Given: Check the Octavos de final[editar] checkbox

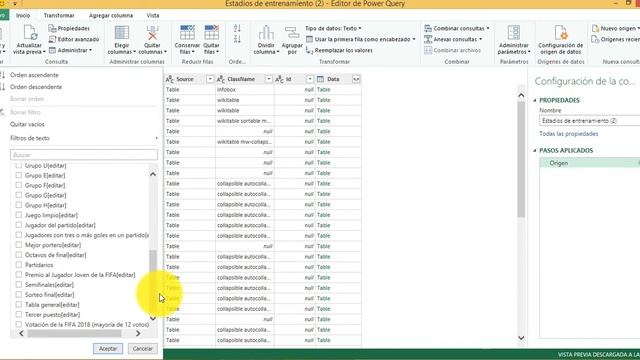Looking at the screenshot, I should tap(18, 255).
